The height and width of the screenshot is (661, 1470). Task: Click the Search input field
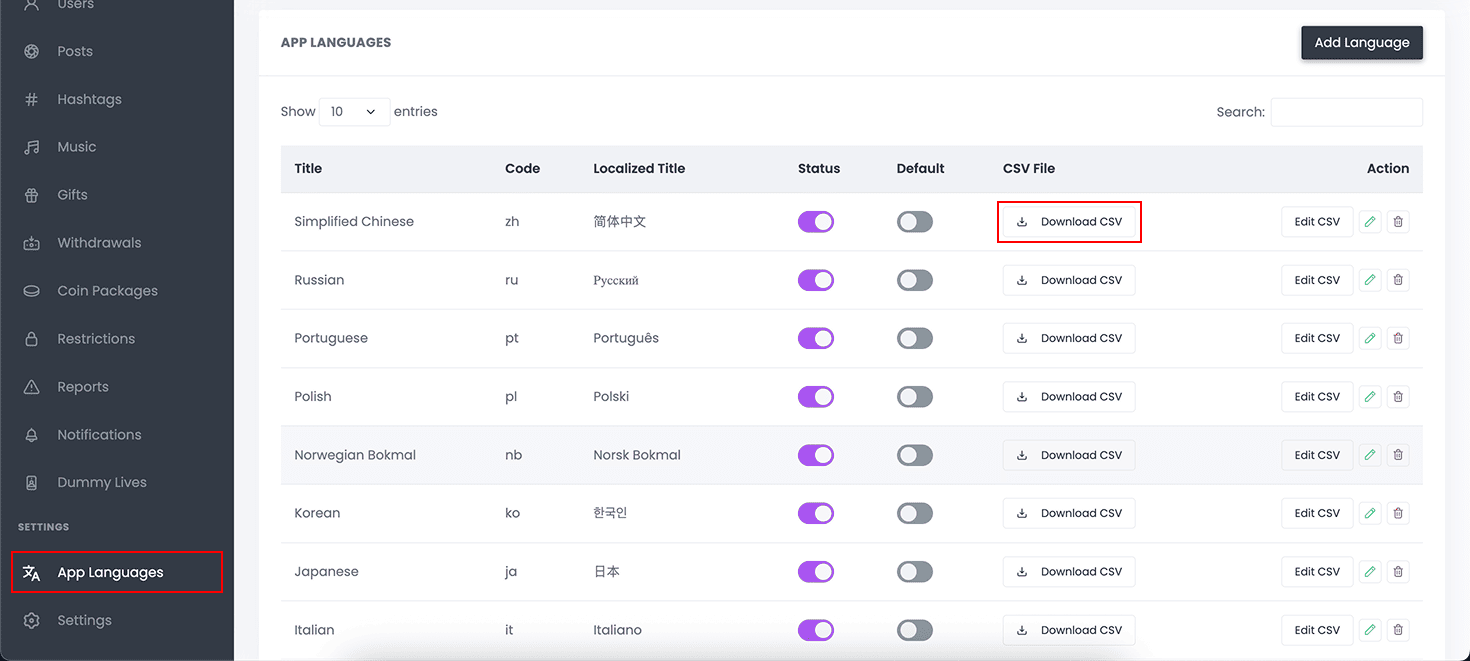click(1346, 112)
